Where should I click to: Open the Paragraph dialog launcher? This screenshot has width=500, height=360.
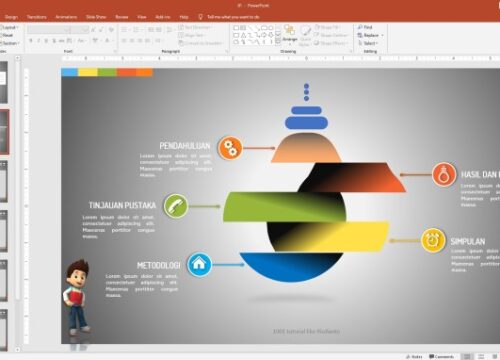tap(227, 51)
